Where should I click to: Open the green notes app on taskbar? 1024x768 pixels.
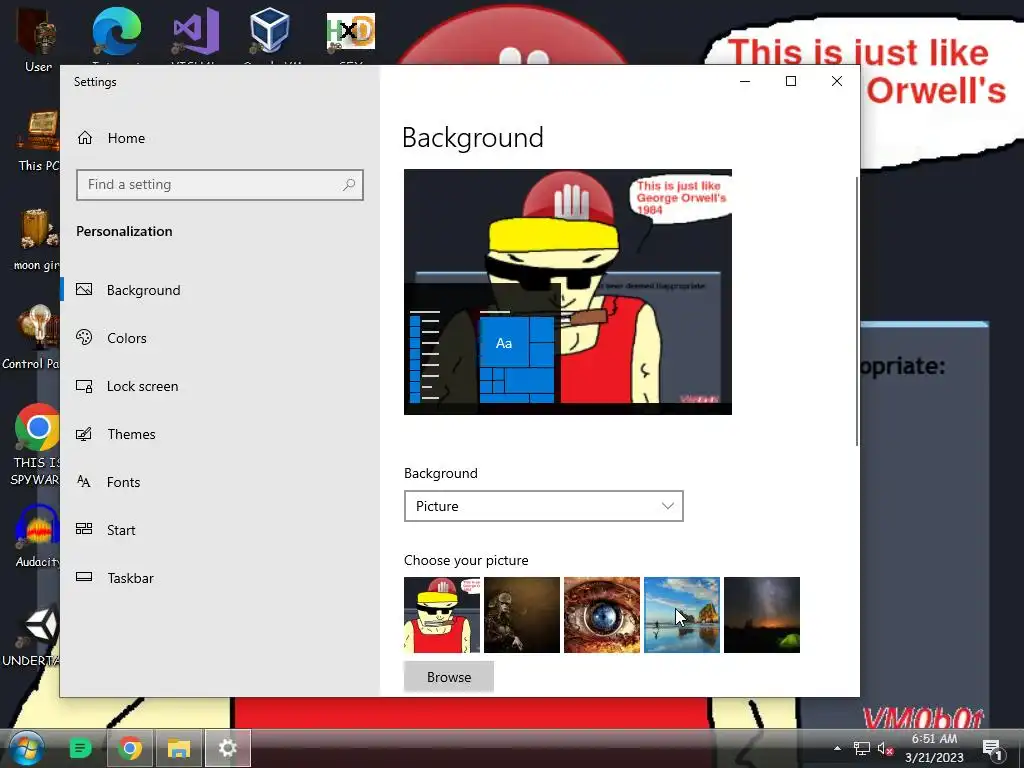point(80,748)
